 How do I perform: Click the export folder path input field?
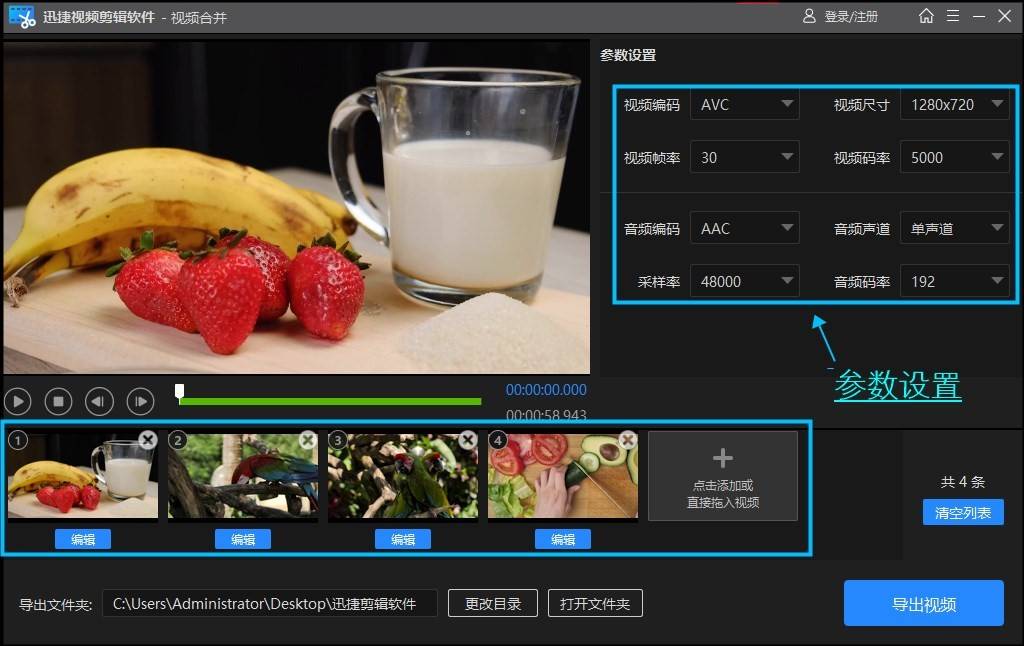pos(270,603)
